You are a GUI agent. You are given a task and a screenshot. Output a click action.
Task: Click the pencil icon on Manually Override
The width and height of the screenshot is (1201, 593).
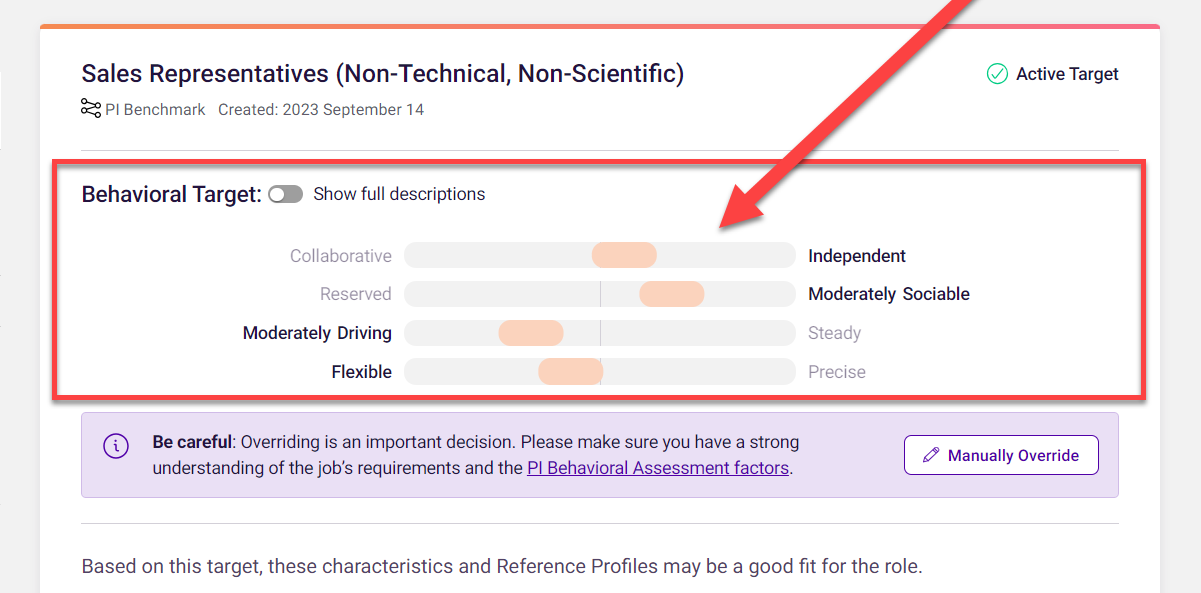point(931,455)
